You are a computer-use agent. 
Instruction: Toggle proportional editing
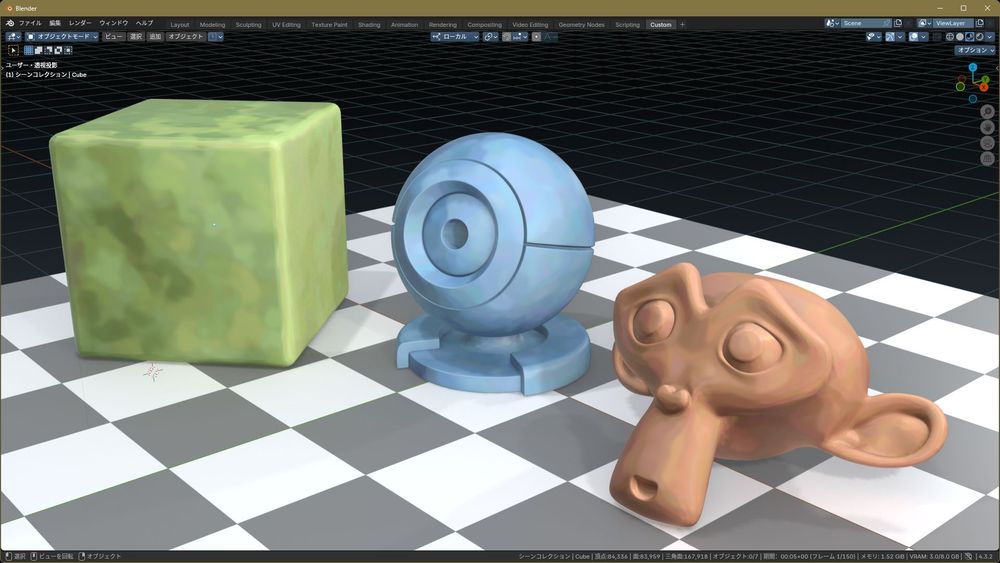(x=536, y=36)
